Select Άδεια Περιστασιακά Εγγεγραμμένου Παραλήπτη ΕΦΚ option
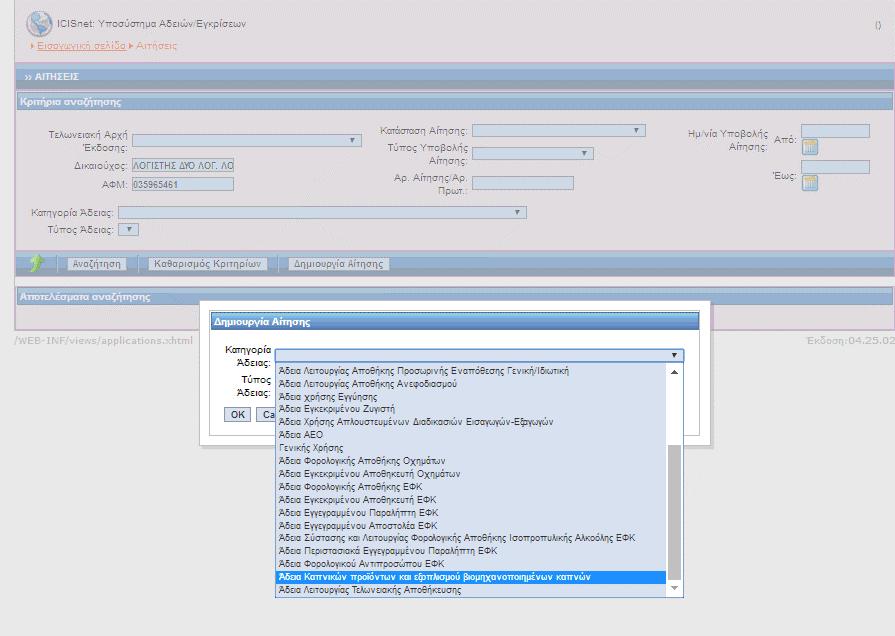This screenshot has height=636, width=895. coord(470,551)
